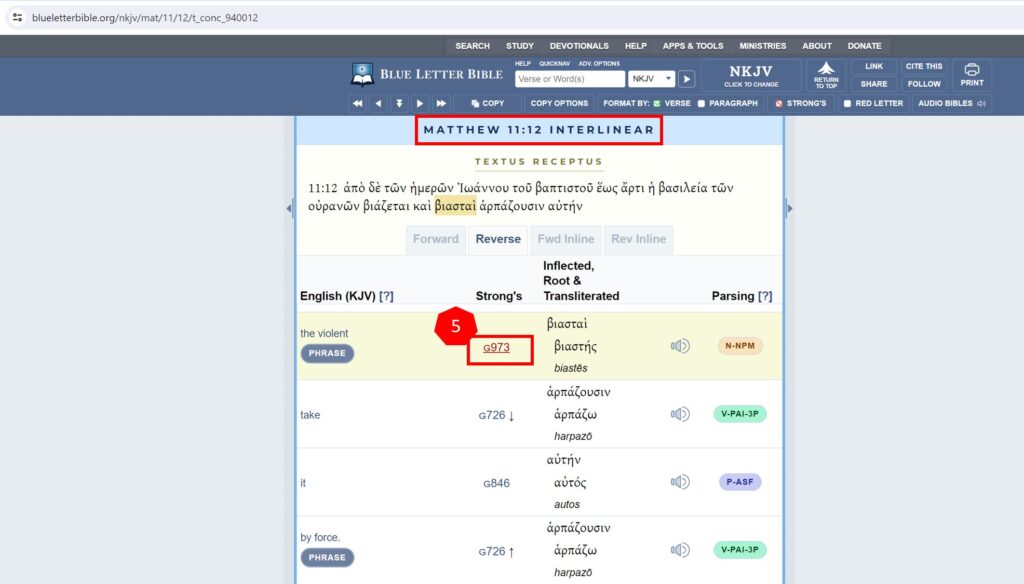Image resolution: width=1024 pixels, height=584 pixels.
Task: Click the Copy Options button
Action: pos(559,103)
